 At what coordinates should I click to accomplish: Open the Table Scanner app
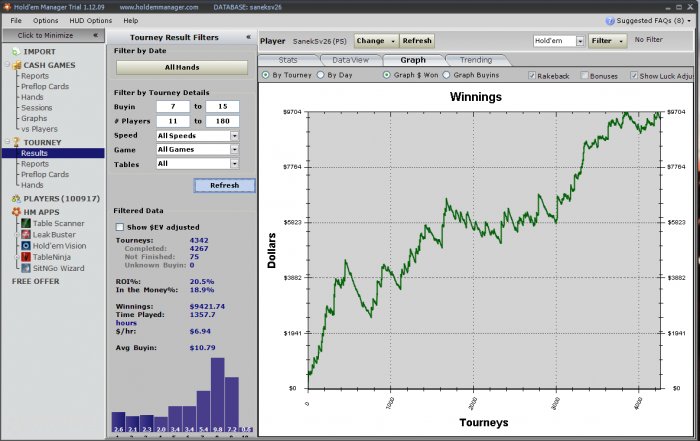coord(56,222)
